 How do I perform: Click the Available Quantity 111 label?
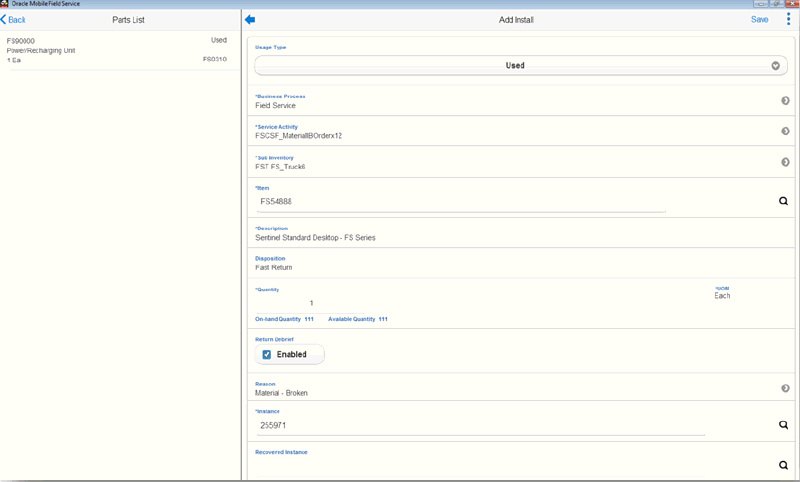[x=358, y=319]
